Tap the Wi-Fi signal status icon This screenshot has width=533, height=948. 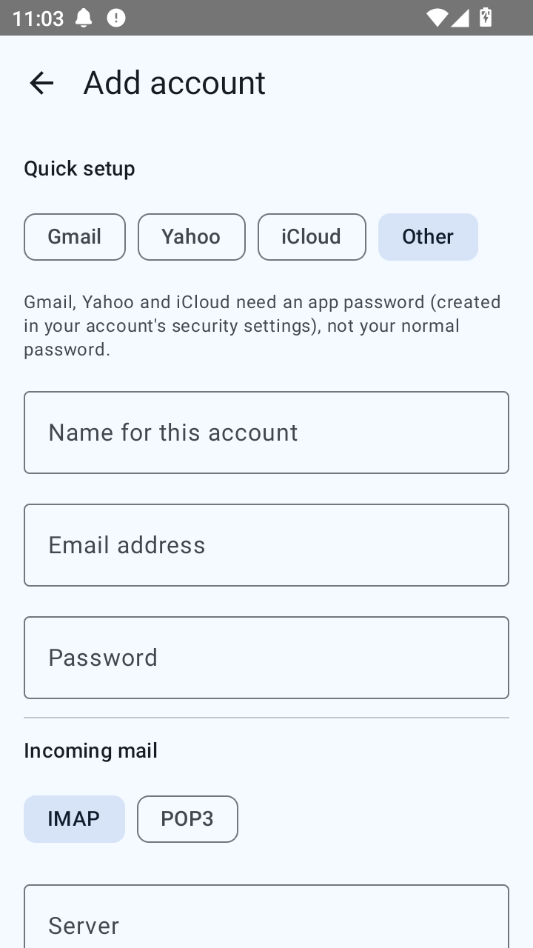[437, 18]
